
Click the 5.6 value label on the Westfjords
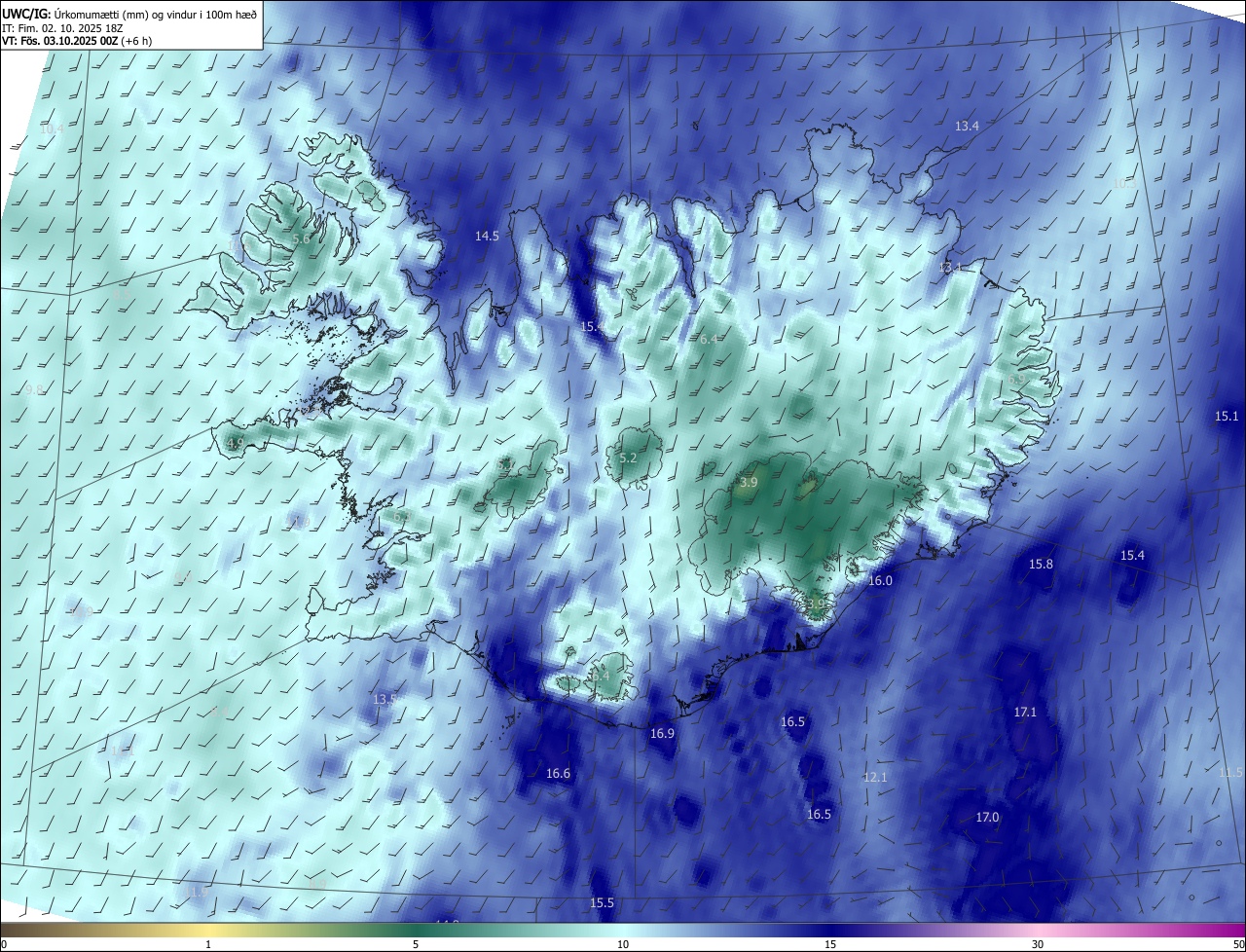(301, 238)
